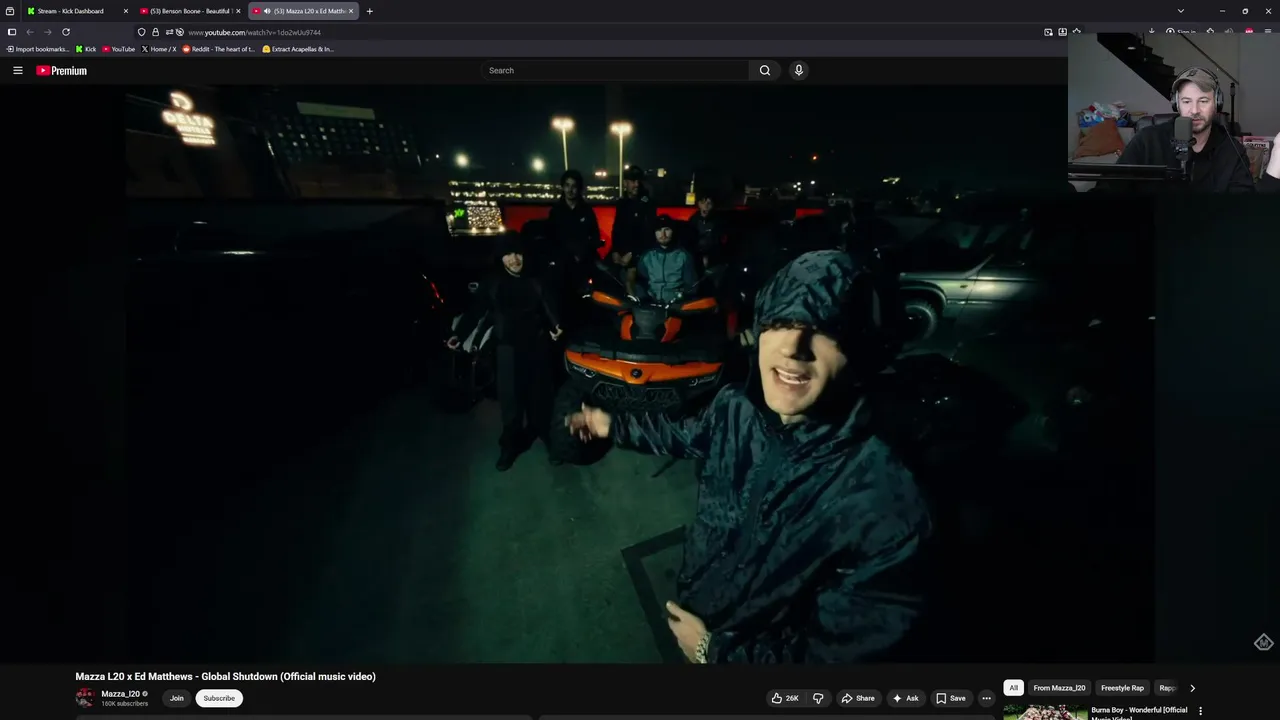Open options menu for Burna Boy video
The height and width of the screenshot is (720, 1280).
(1200, 711)
